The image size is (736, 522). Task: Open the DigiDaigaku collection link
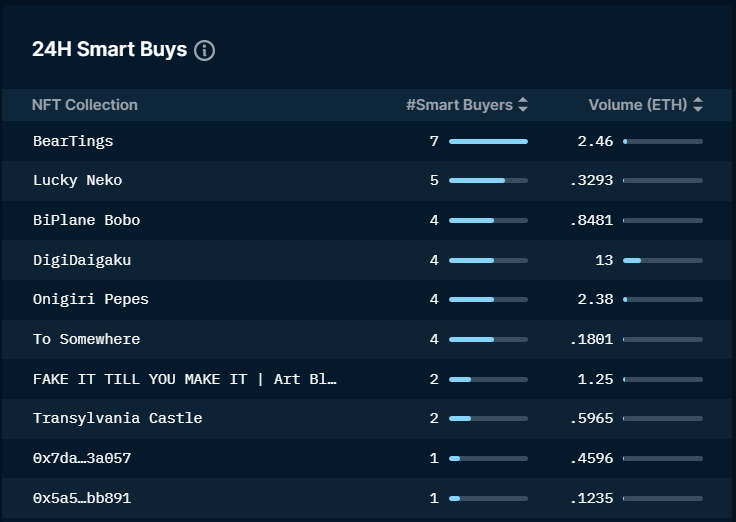82,260
